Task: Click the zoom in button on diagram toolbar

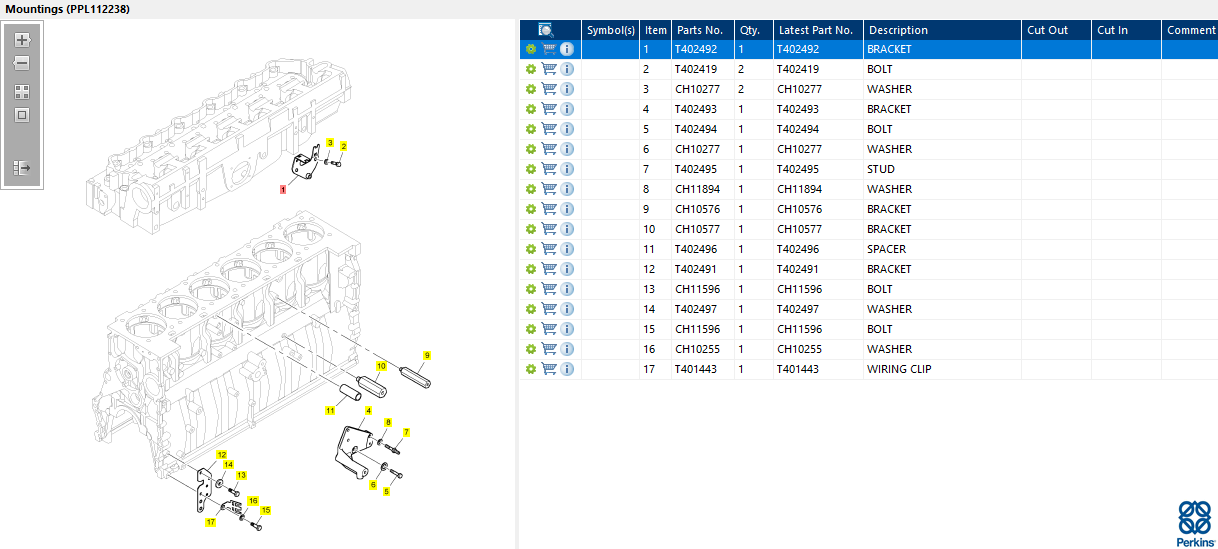Action: [x=22, y=41]
